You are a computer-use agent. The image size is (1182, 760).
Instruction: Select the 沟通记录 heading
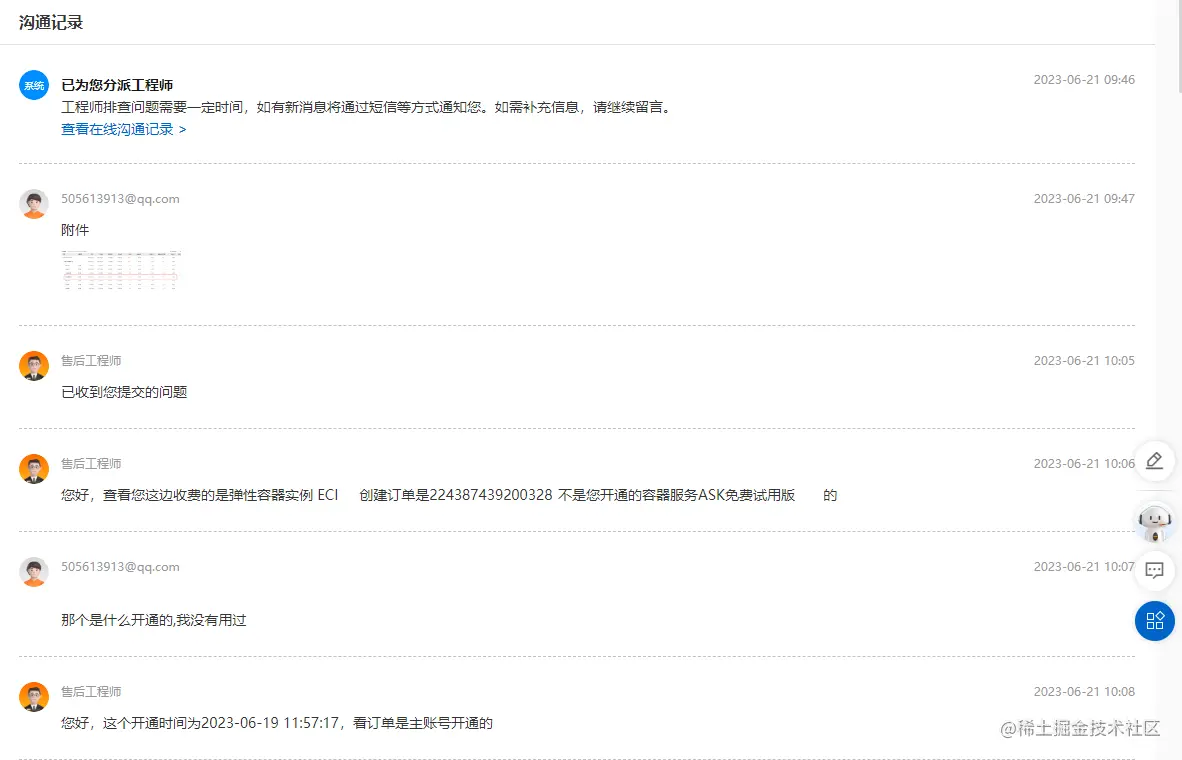[x=51, y=23]
